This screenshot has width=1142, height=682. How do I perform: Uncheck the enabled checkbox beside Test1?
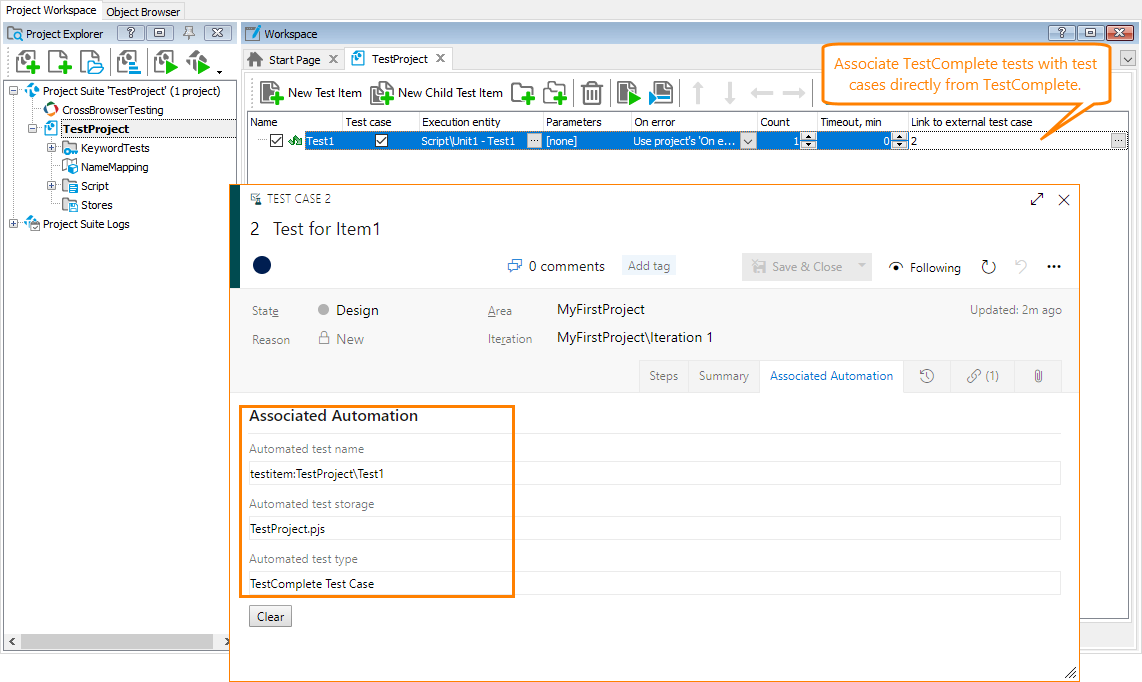276,140
